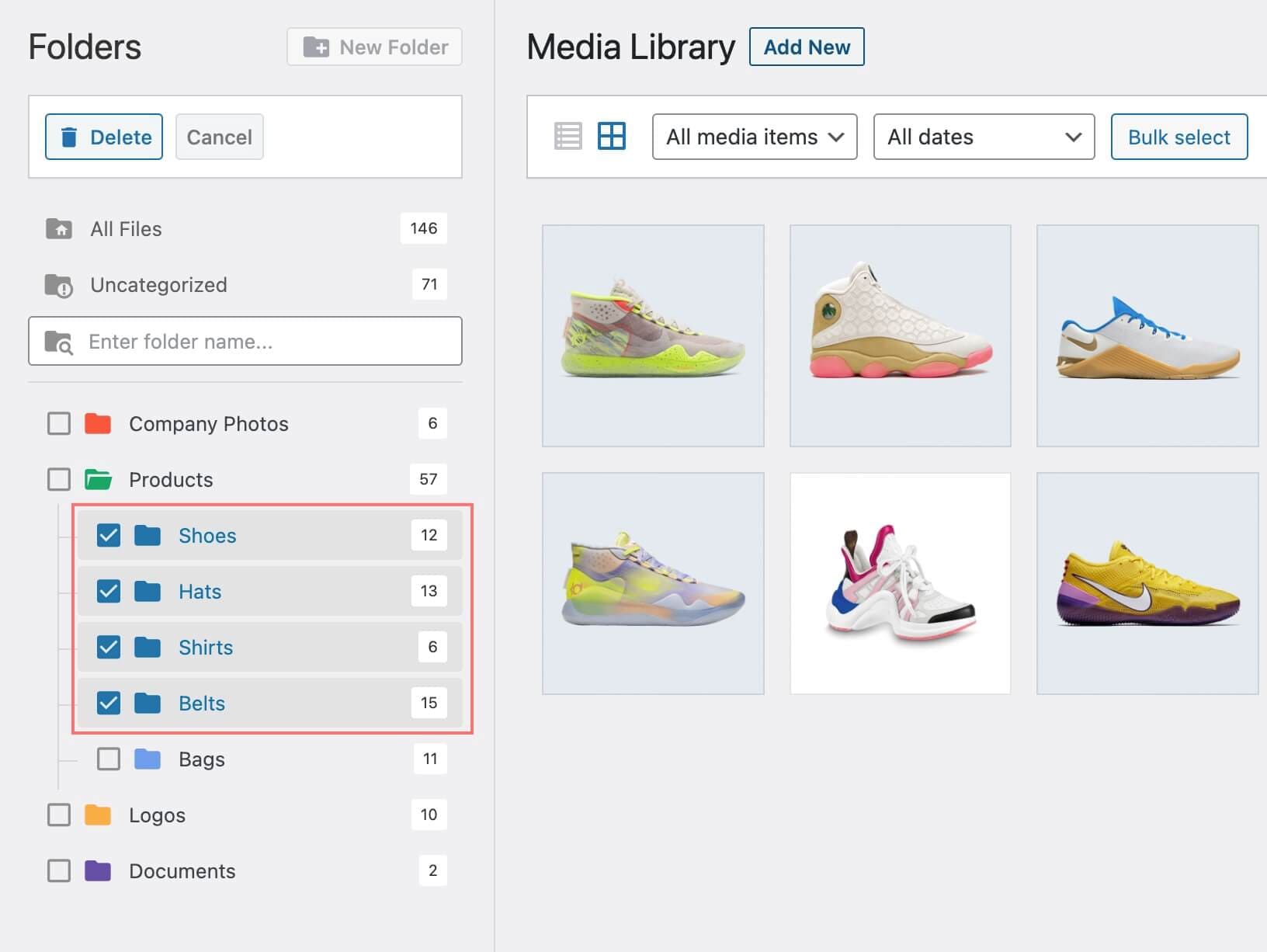Click the folder search icon in name field
1267x952 pixels.
58,342
